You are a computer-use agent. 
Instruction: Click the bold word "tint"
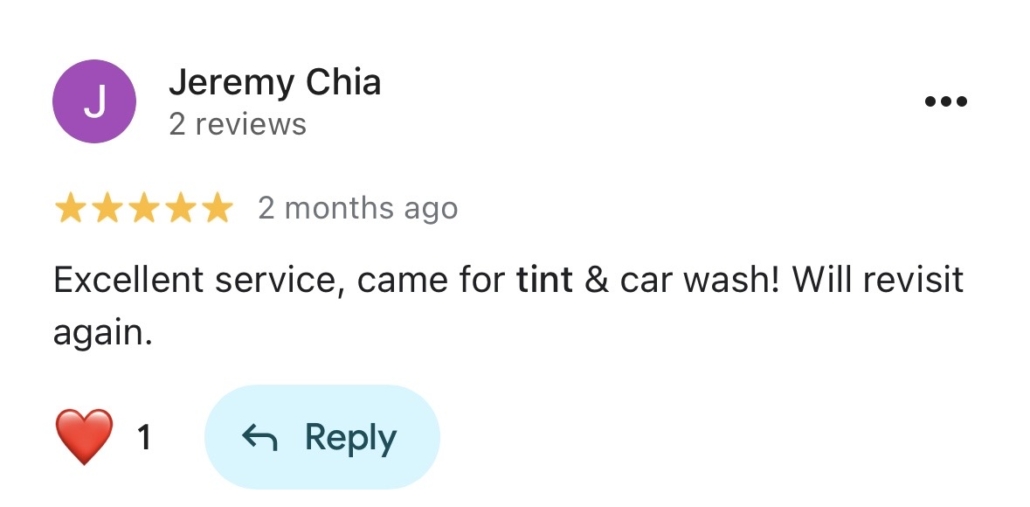pyautogui.click(x=544, y=281)
